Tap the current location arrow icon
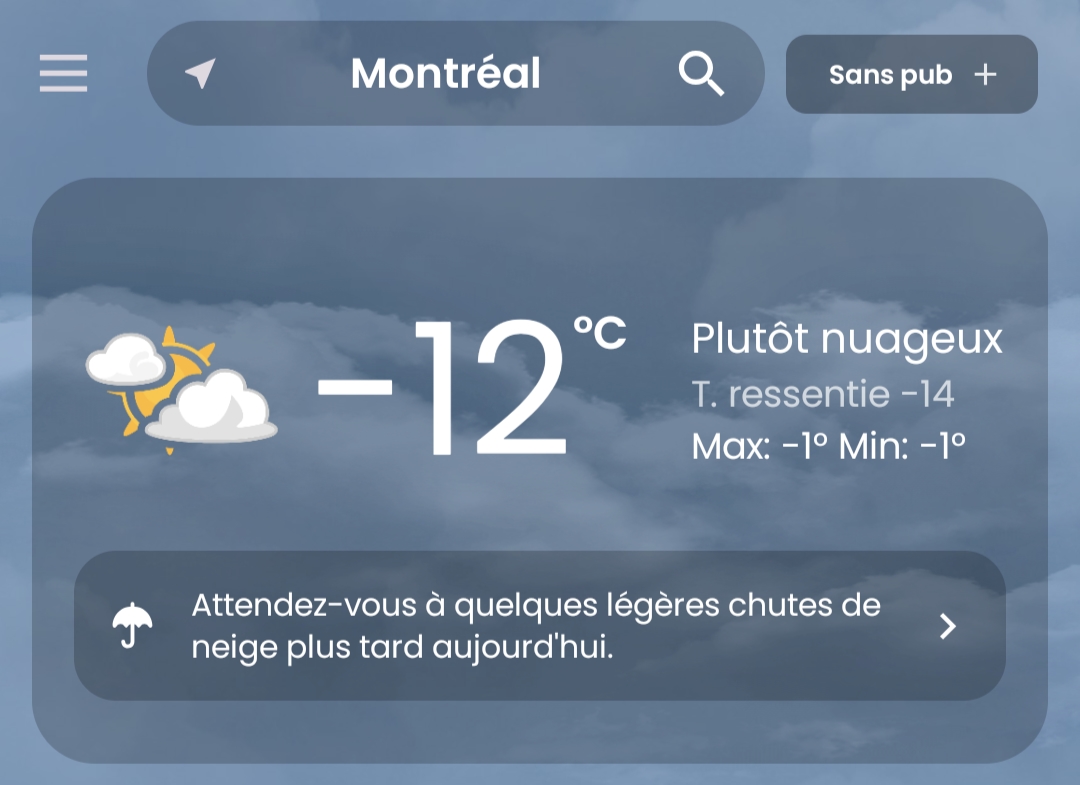Viewport: 1080px width, 785px height. (x=201, y=73)
